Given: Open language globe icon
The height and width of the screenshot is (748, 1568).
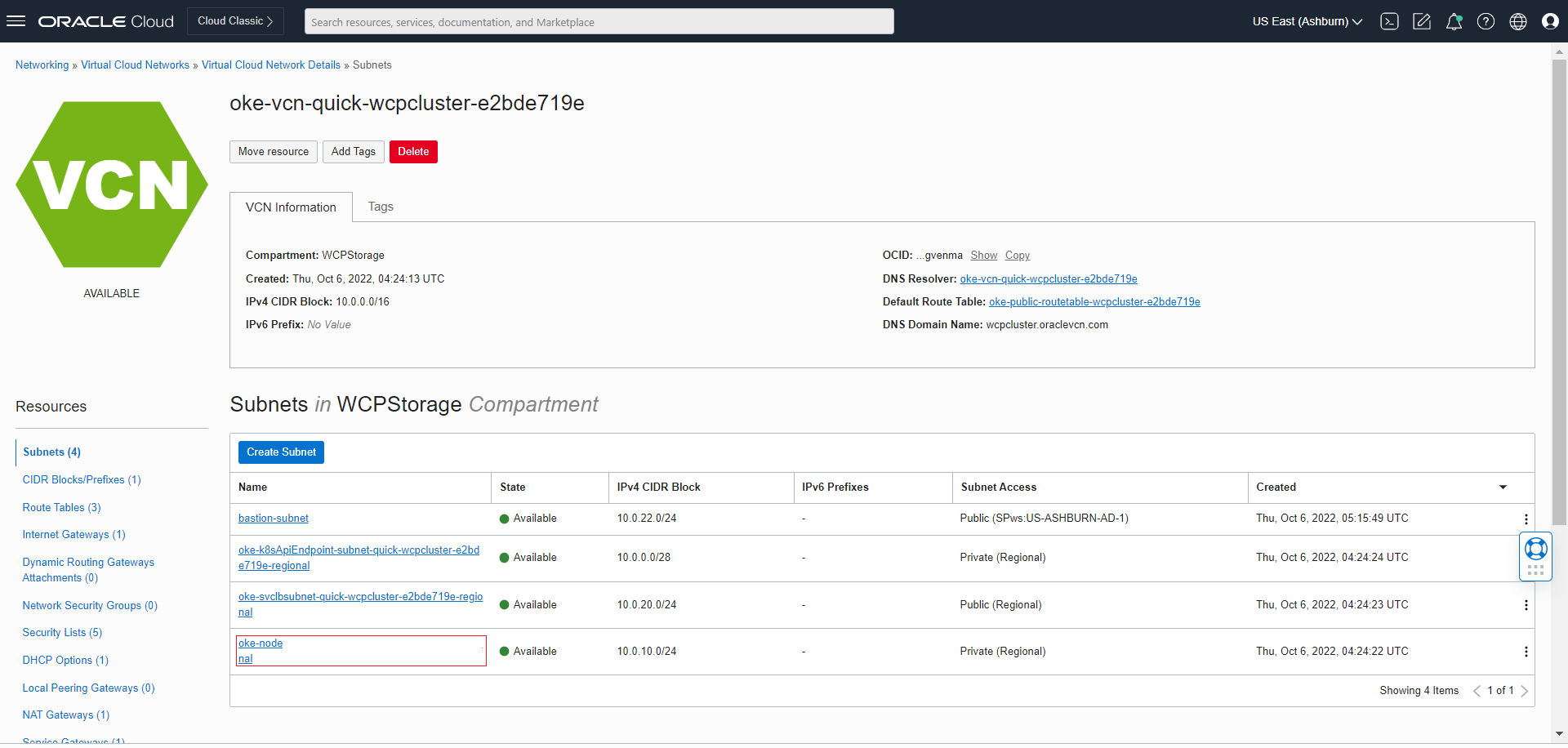Looking at the screenshot, I should coord(1518,21).
